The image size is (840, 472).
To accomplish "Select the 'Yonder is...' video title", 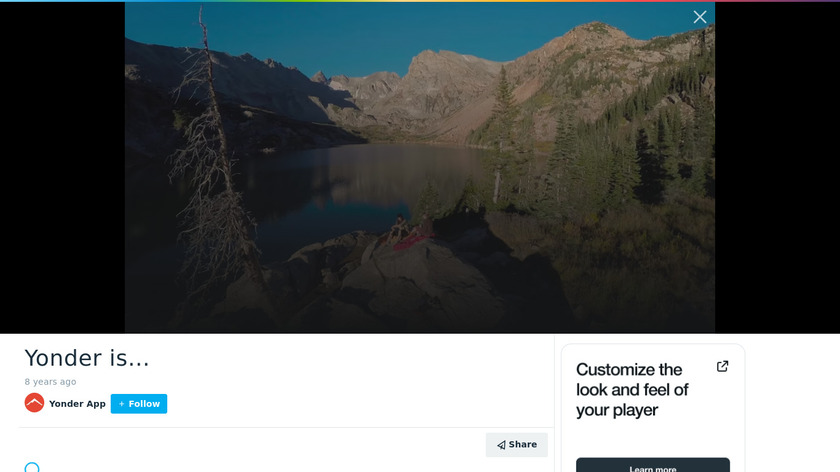I will point(87,358).
